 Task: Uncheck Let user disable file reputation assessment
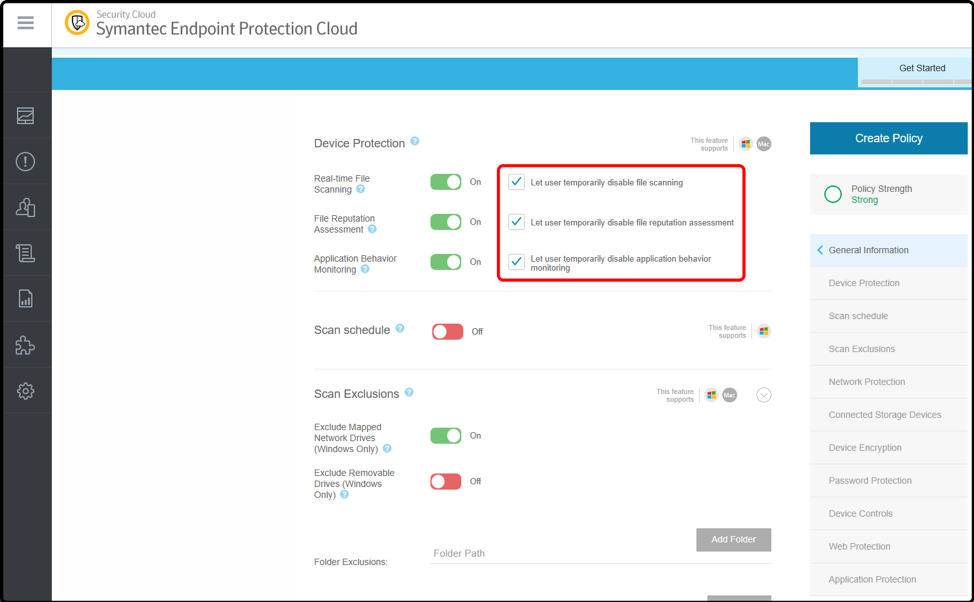tap(516, 222)
